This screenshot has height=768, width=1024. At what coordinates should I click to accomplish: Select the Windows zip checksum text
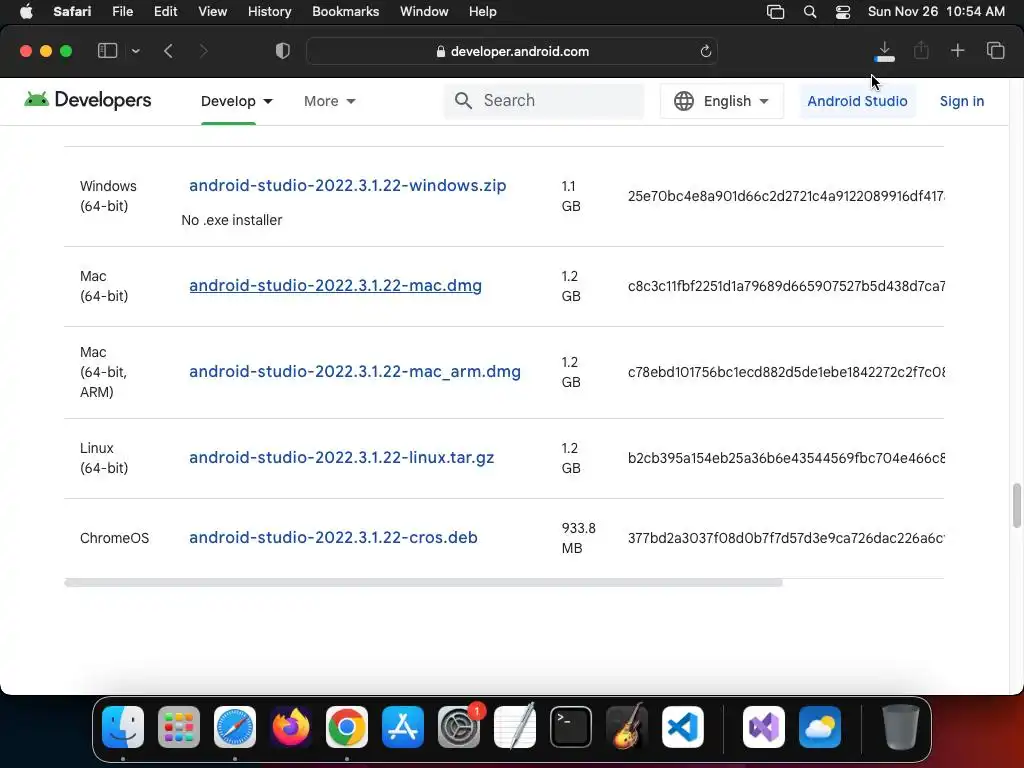coord(786,197)
